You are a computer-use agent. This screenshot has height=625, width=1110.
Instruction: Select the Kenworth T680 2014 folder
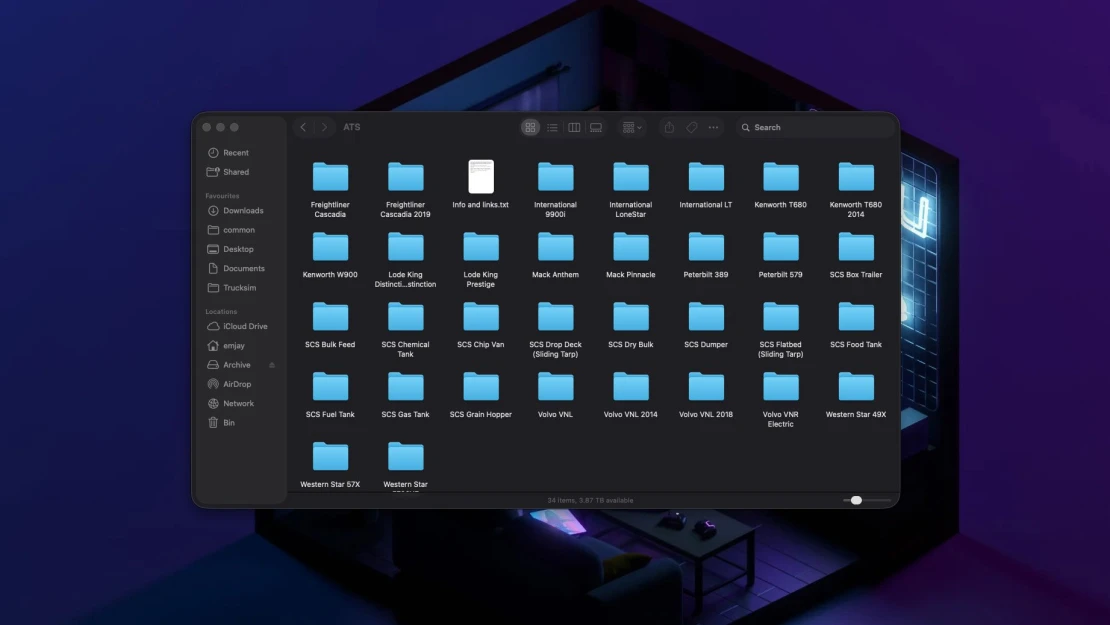(x=856, y=177)
